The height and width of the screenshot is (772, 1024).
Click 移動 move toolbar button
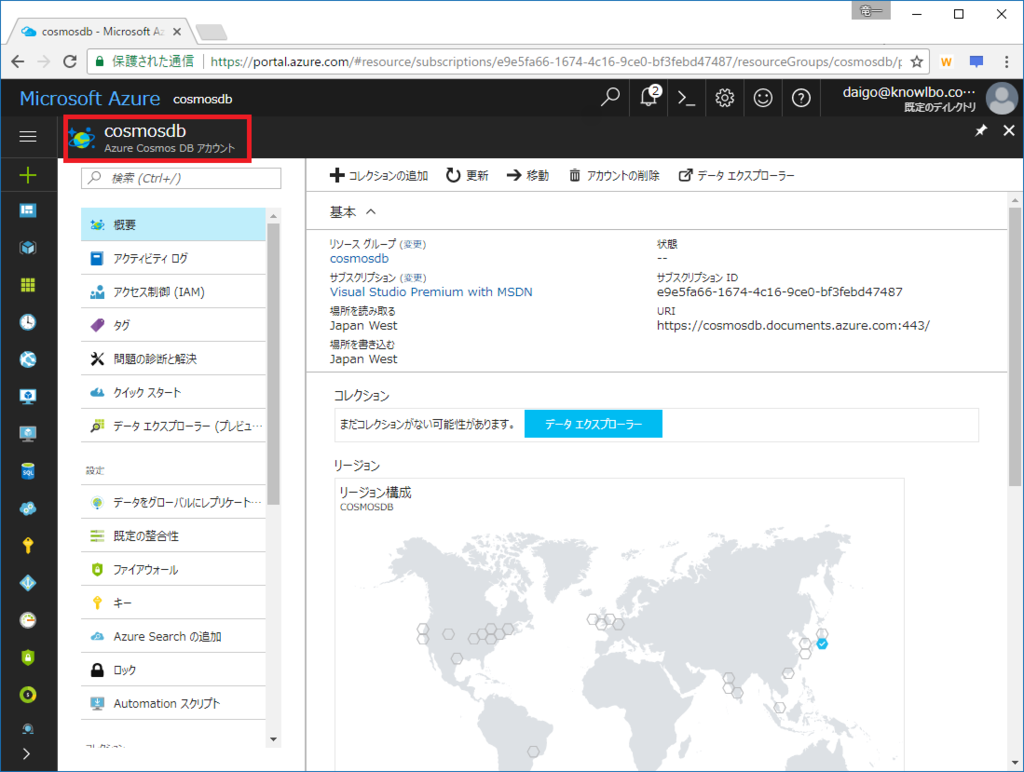point(528,175)
